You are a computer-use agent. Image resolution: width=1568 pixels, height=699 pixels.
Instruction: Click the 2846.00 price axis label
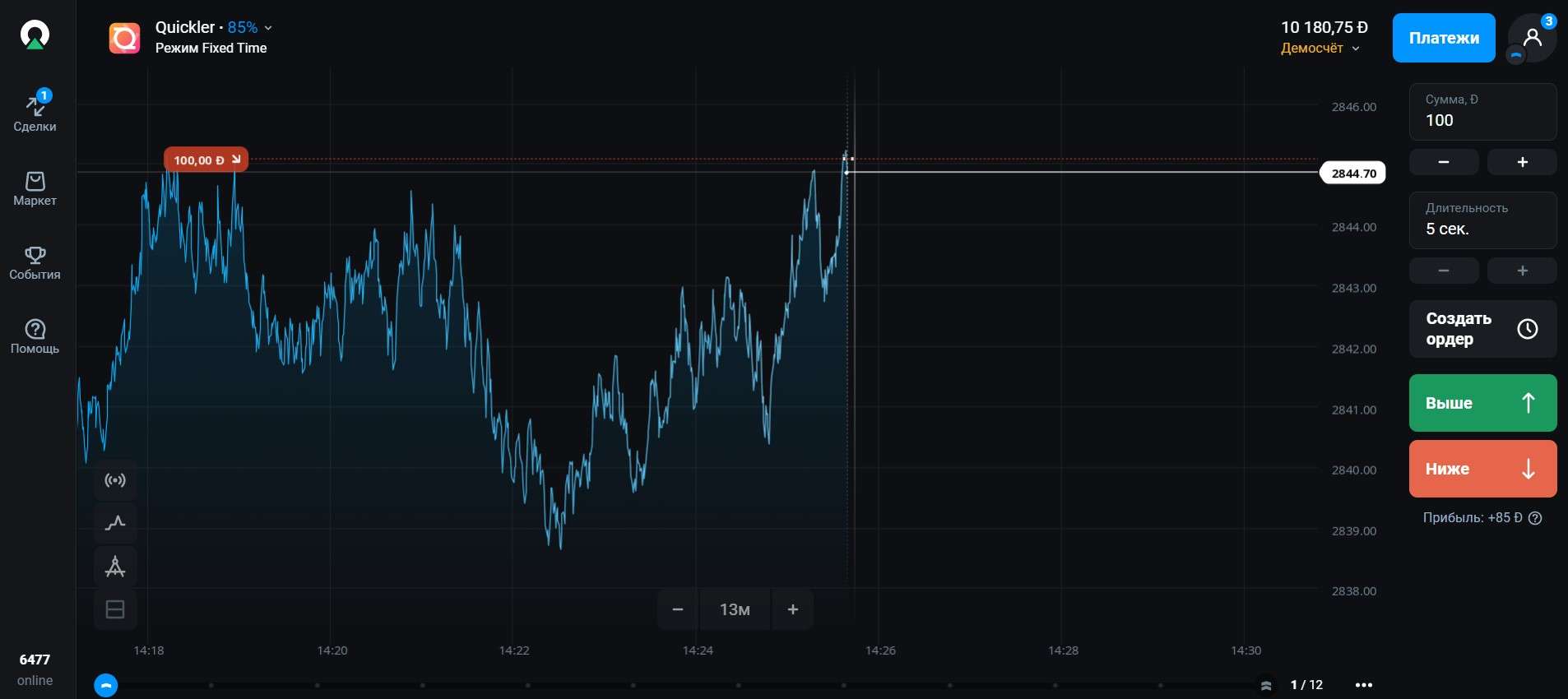[x=1354, y=107]
